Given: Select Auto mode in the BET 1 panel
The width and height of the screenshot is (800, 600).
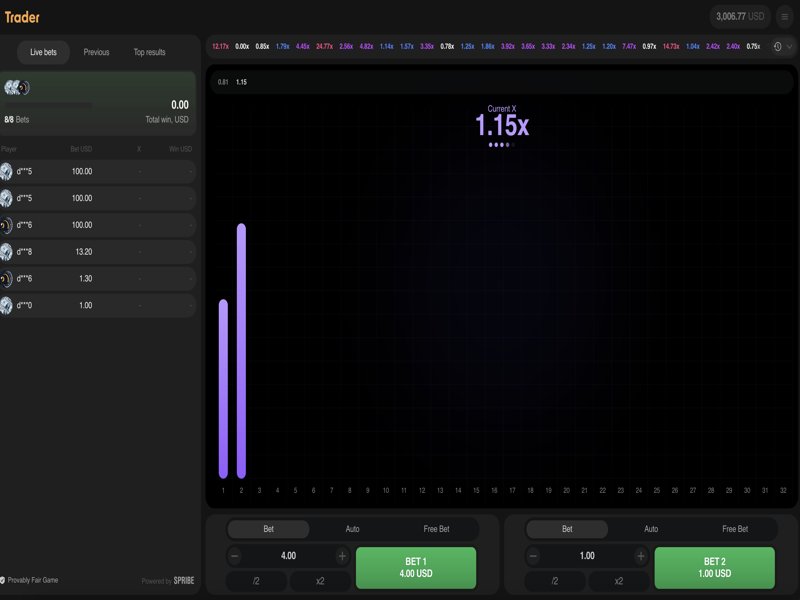Looking at the screenshot, I should click(353, 529).
